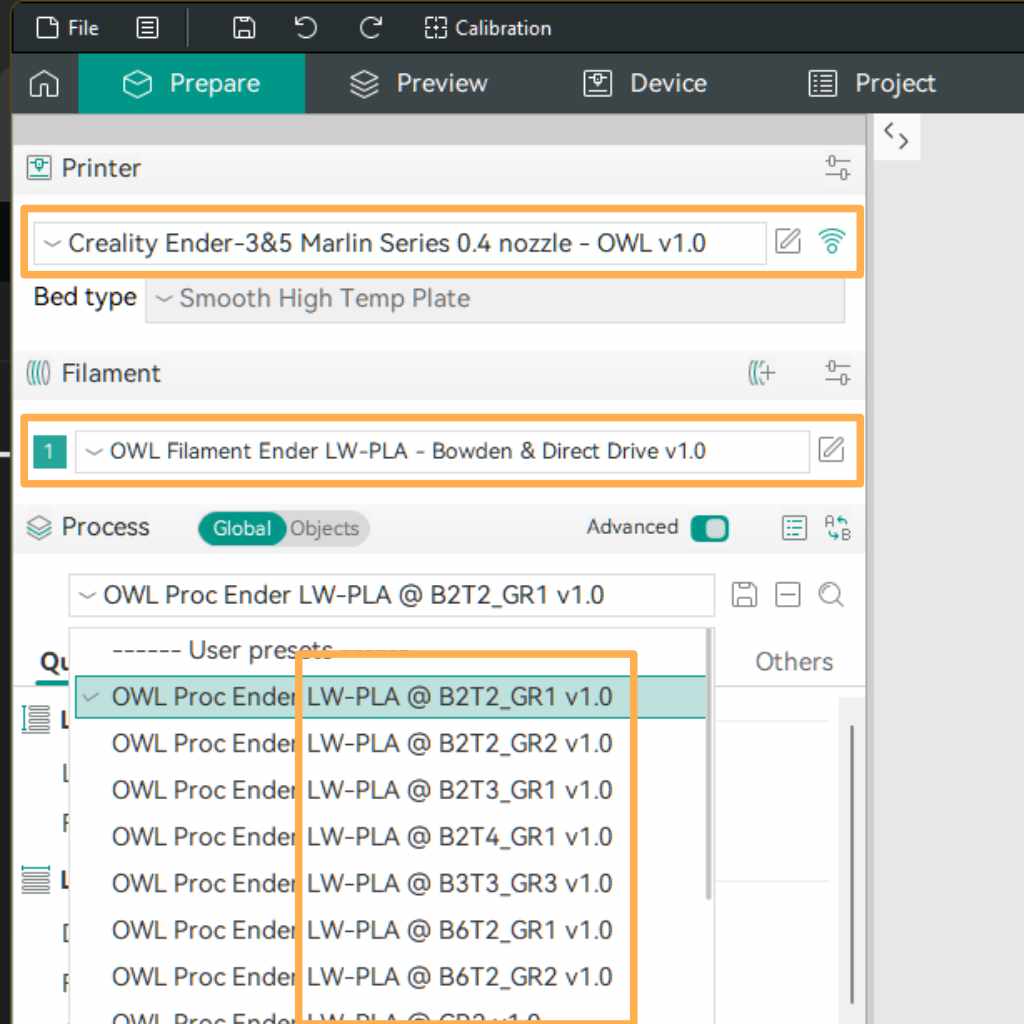The image size is (1024, 1024).
Task: Select the Global process mode
Action: click(x=242, y=529)
